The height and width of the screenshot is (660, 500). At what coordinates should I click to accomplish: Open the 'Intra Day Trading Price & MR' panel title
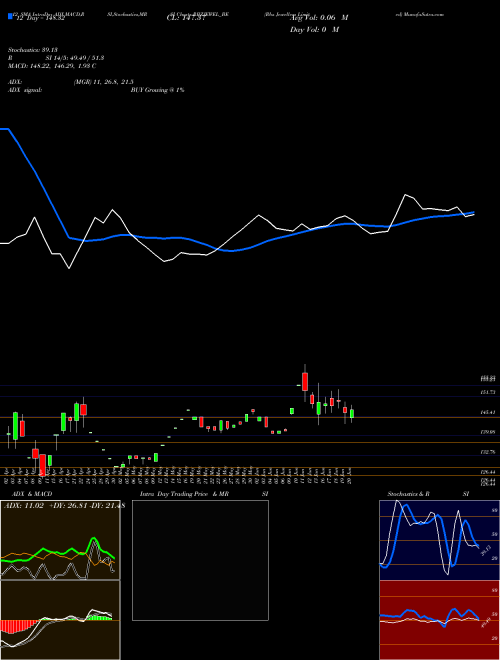tap(185, 494)
